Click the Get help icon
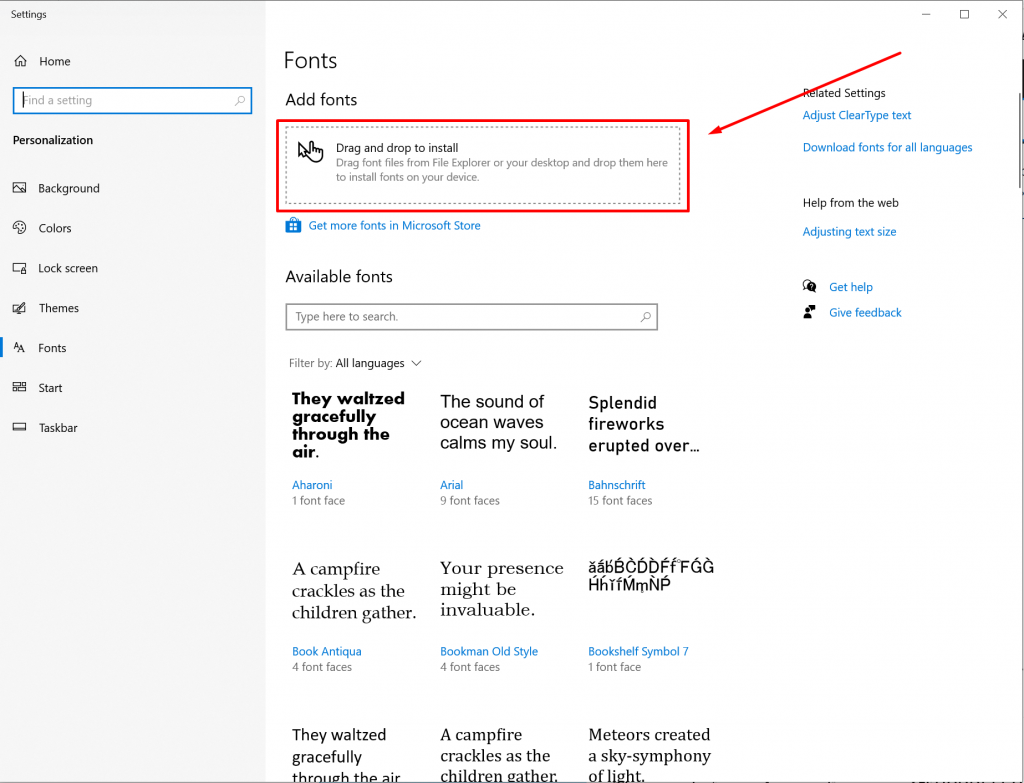The height and width of the screenshot is (783, 1024). pyautogui.click(x=809, y=286)
